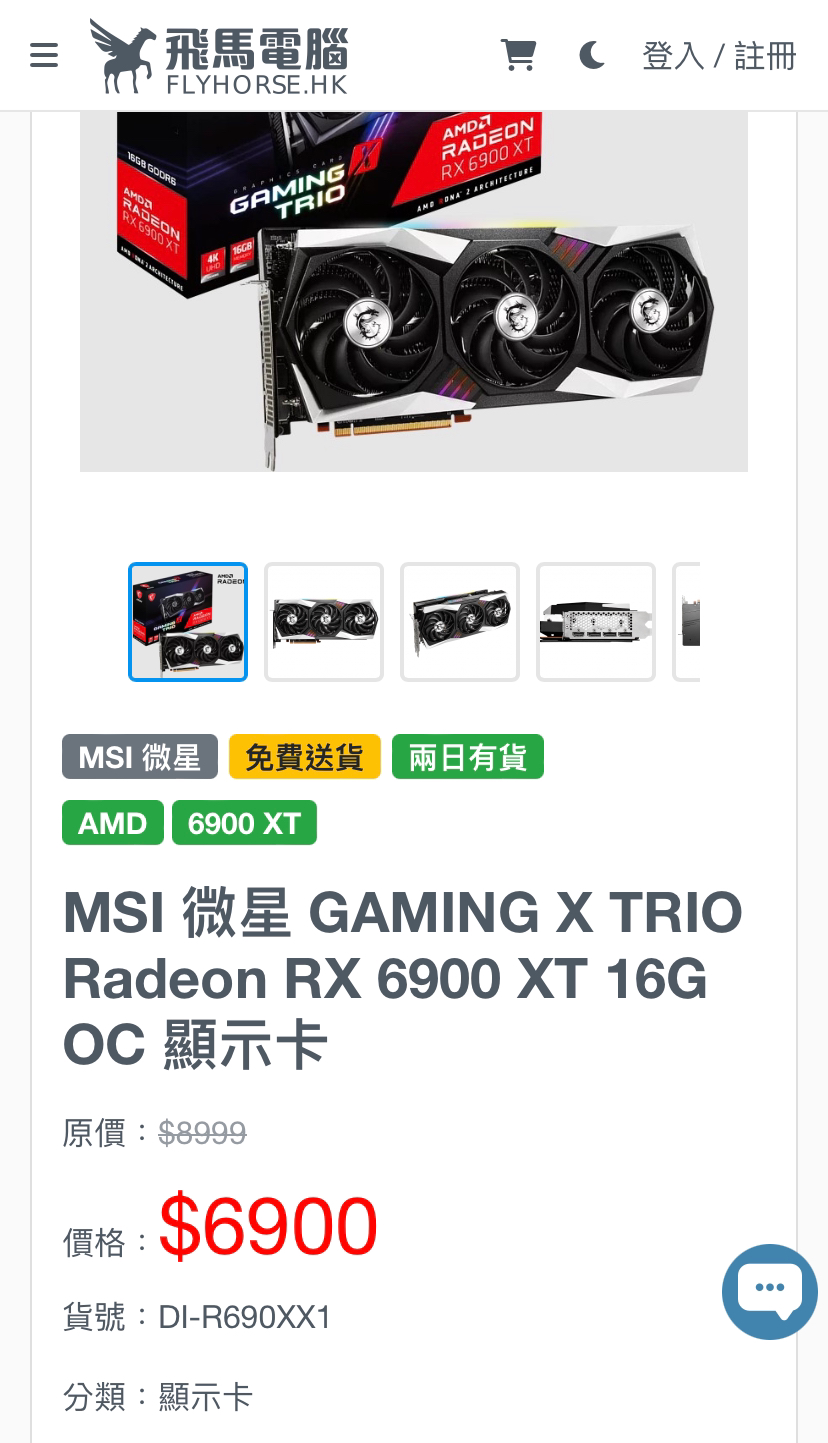Screen dimensions: 828x1443
Task: Open the shopping cart
Action: click(518, 55)
